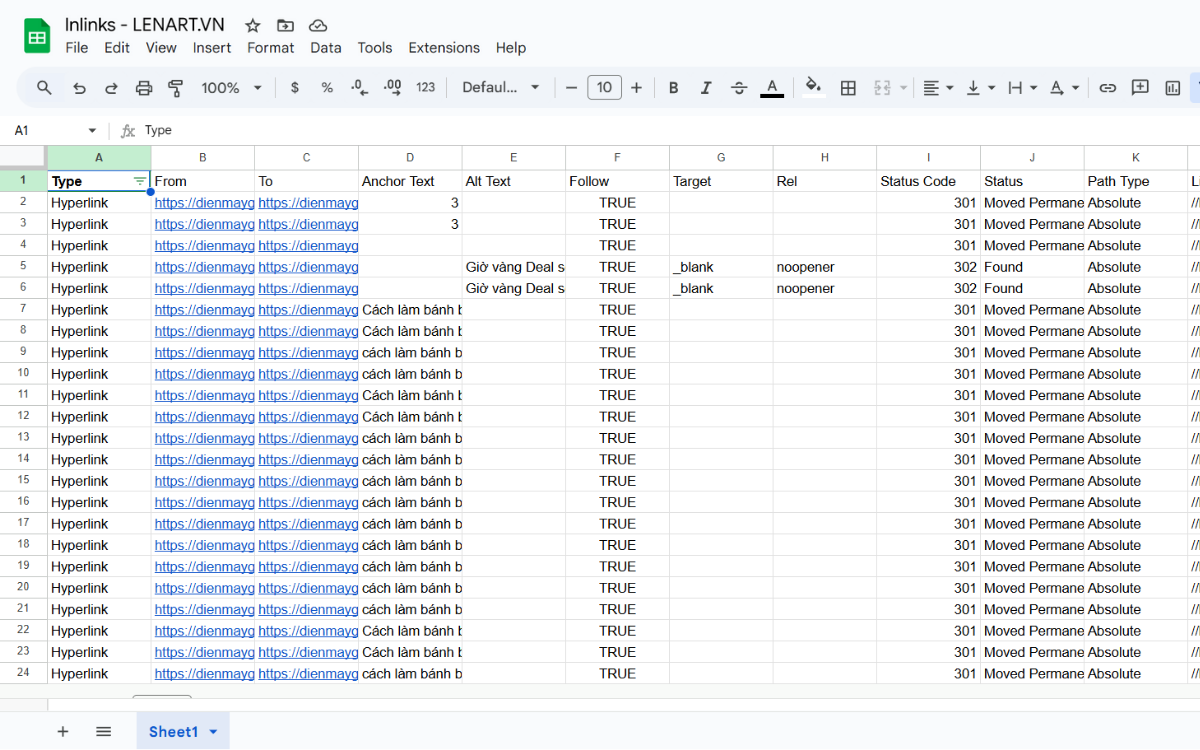The height and width of the screenshot is (750, 1200).
Task: Insert a link using the link icon
Action: (x=1107, y=88)
